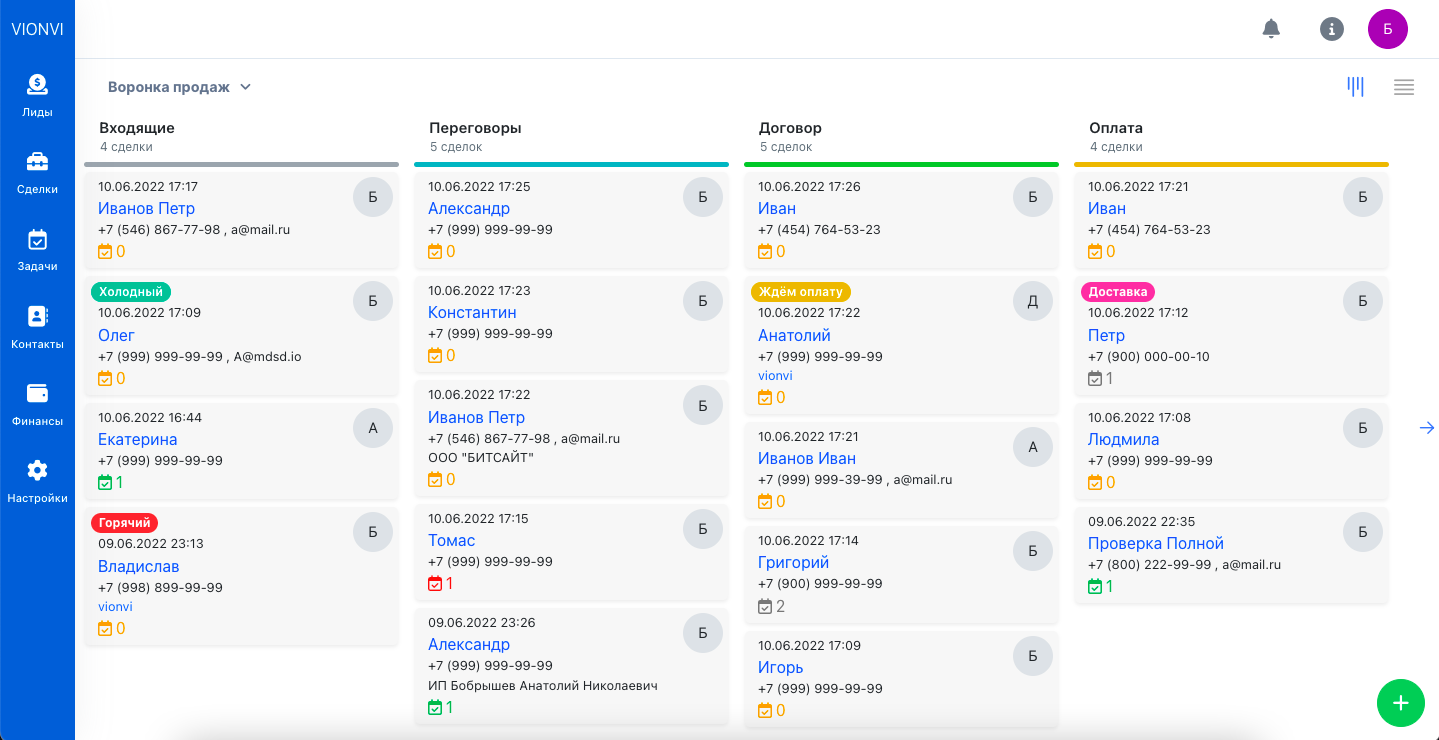Click timestamp 09.06.2022 23:26
This screenshot has height=740, width=1439.
[x=482, y=622]
